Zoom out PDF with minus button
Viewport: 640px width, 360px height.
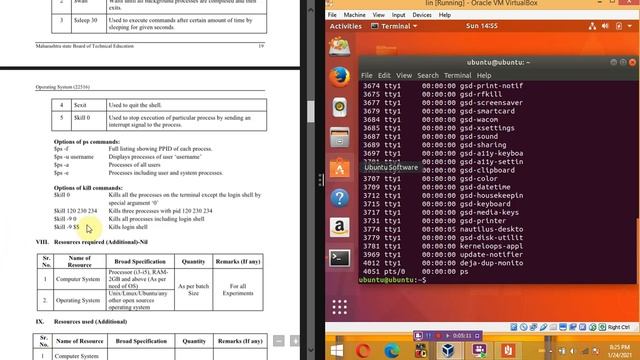[279, 340]
